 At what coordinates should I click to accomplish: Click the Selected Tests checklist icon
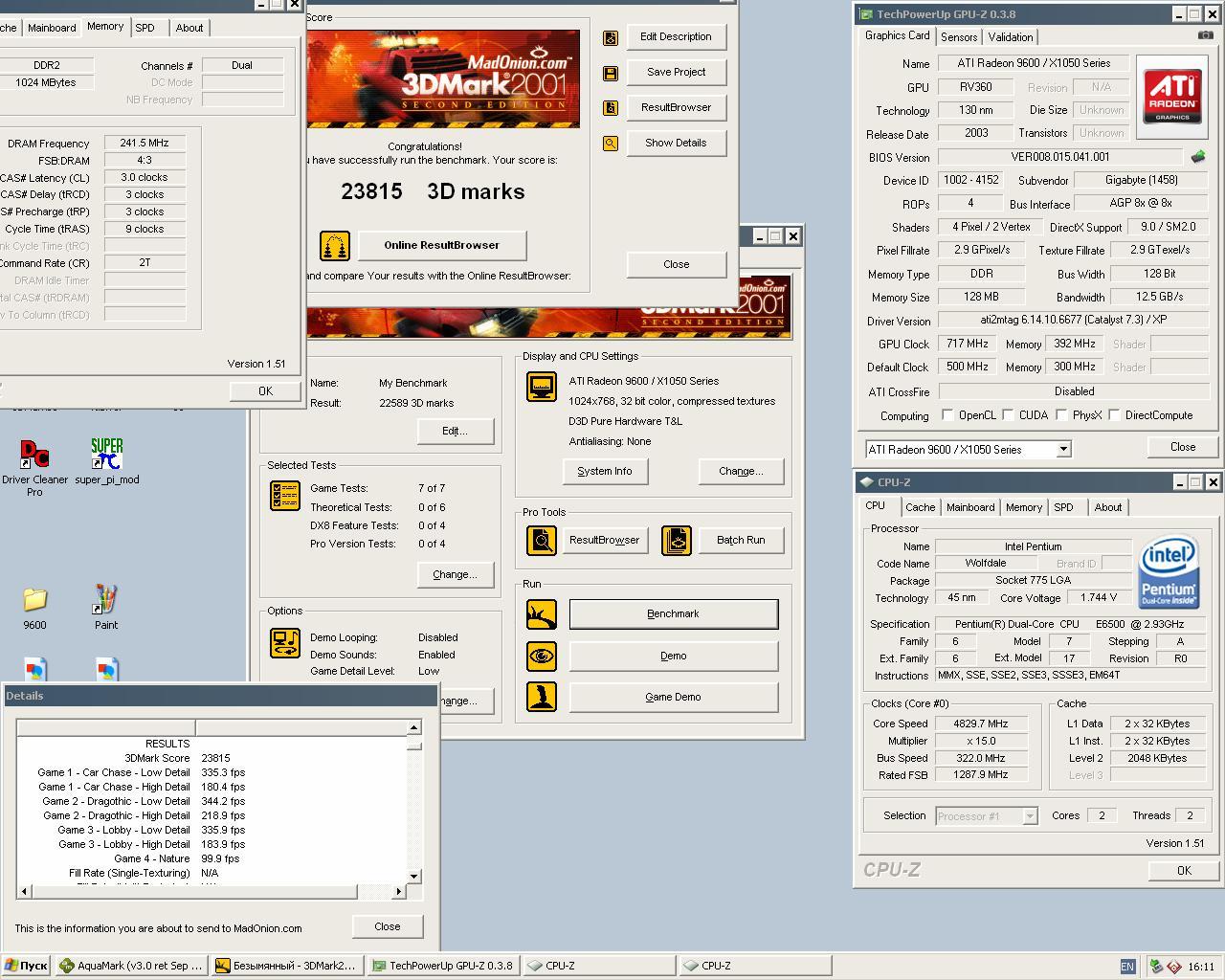point(285,495)
